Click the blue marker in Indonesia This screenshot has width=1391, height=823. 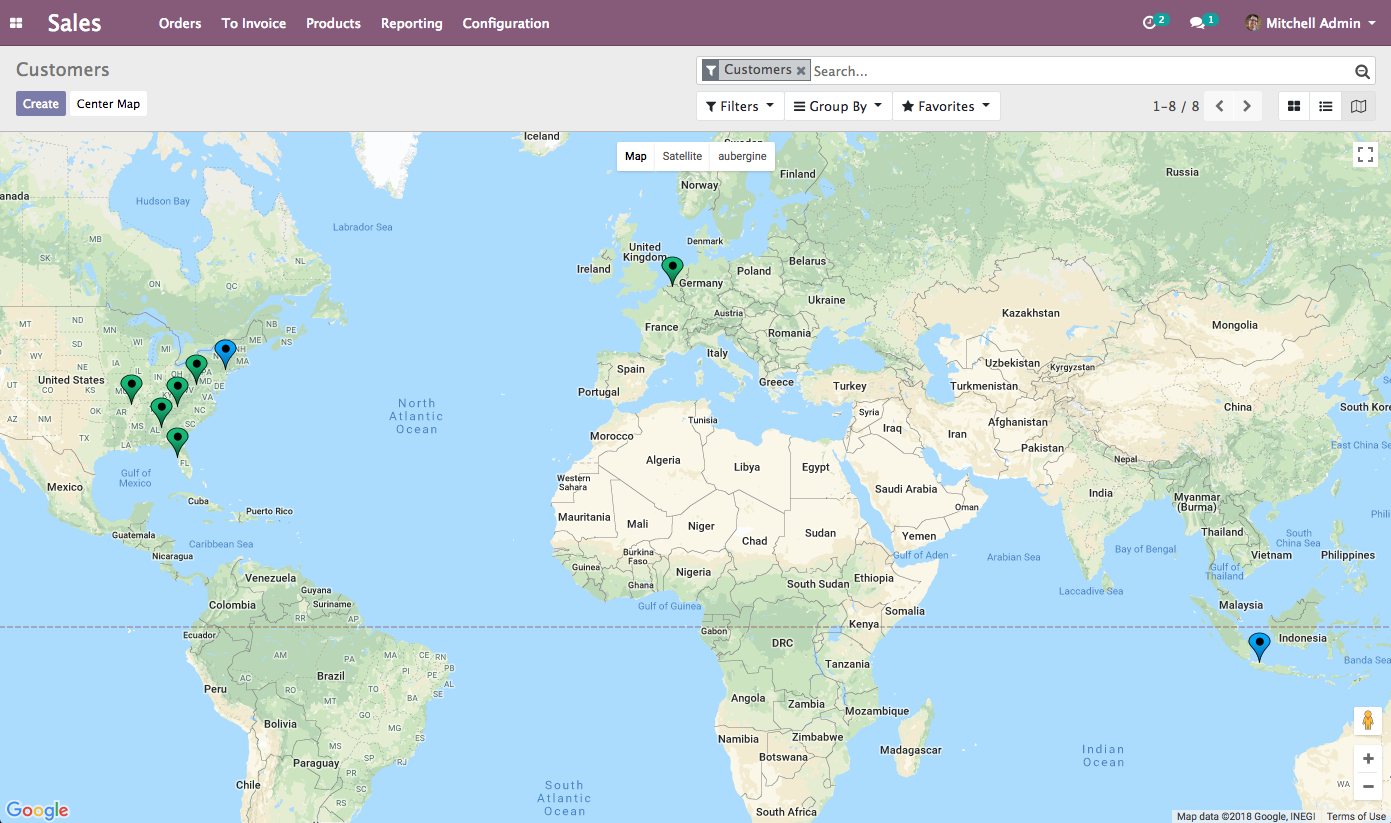(x=1259, y=646)
